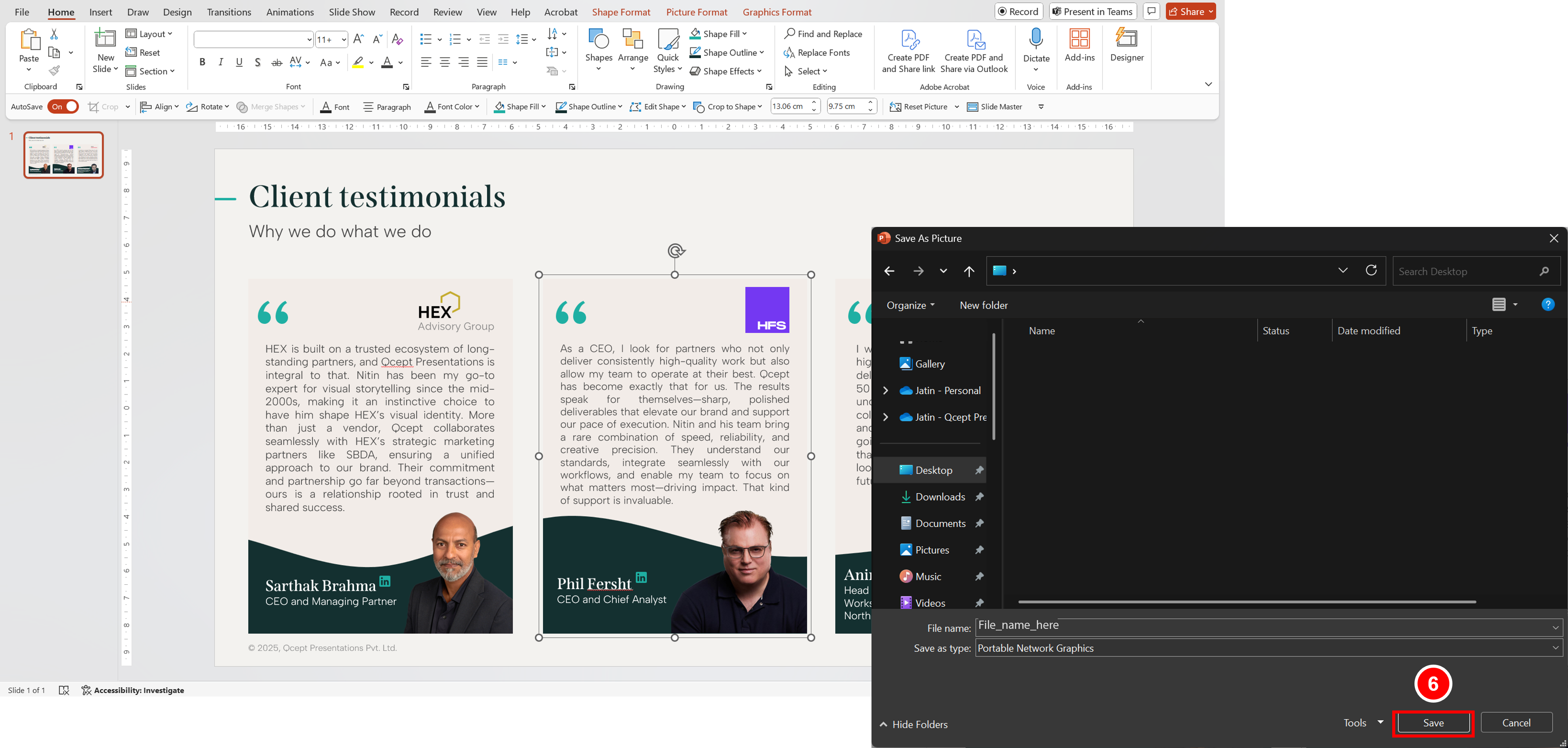The image size is (1568, 748).
Task: Click refresh icon in Save dialog
Action: [1371, 271]
